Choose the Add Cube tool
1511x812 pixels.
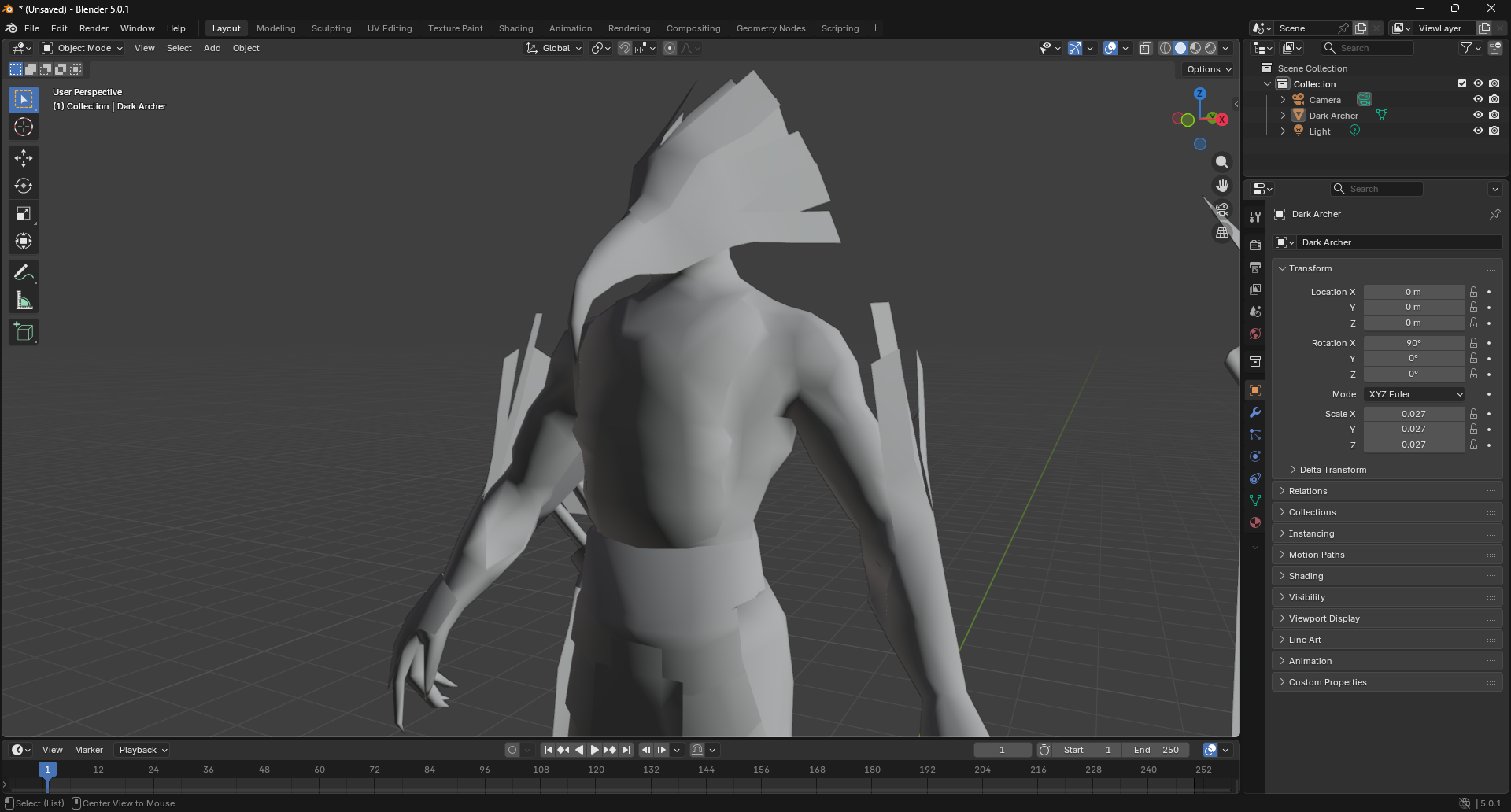tap(24, 332)
